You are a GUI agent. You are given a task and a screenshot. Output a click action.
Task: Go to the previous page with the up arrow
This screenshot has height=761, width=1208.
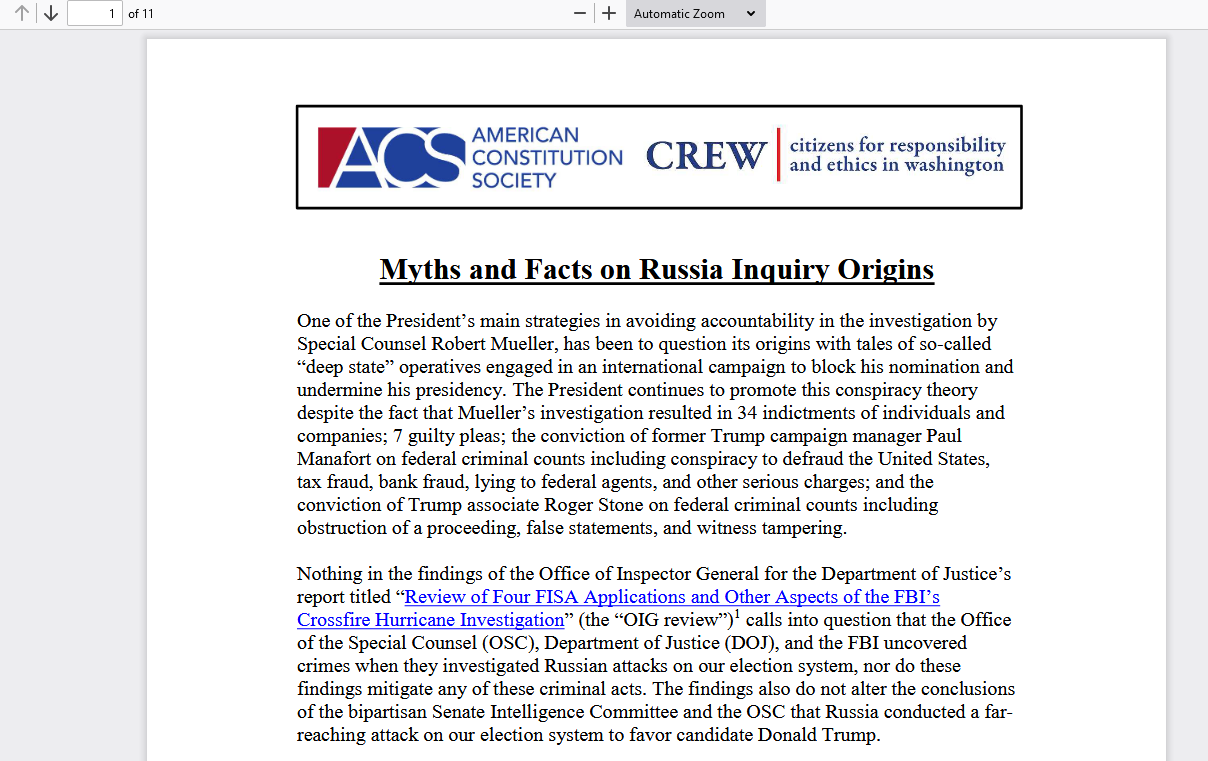(22, 14)
